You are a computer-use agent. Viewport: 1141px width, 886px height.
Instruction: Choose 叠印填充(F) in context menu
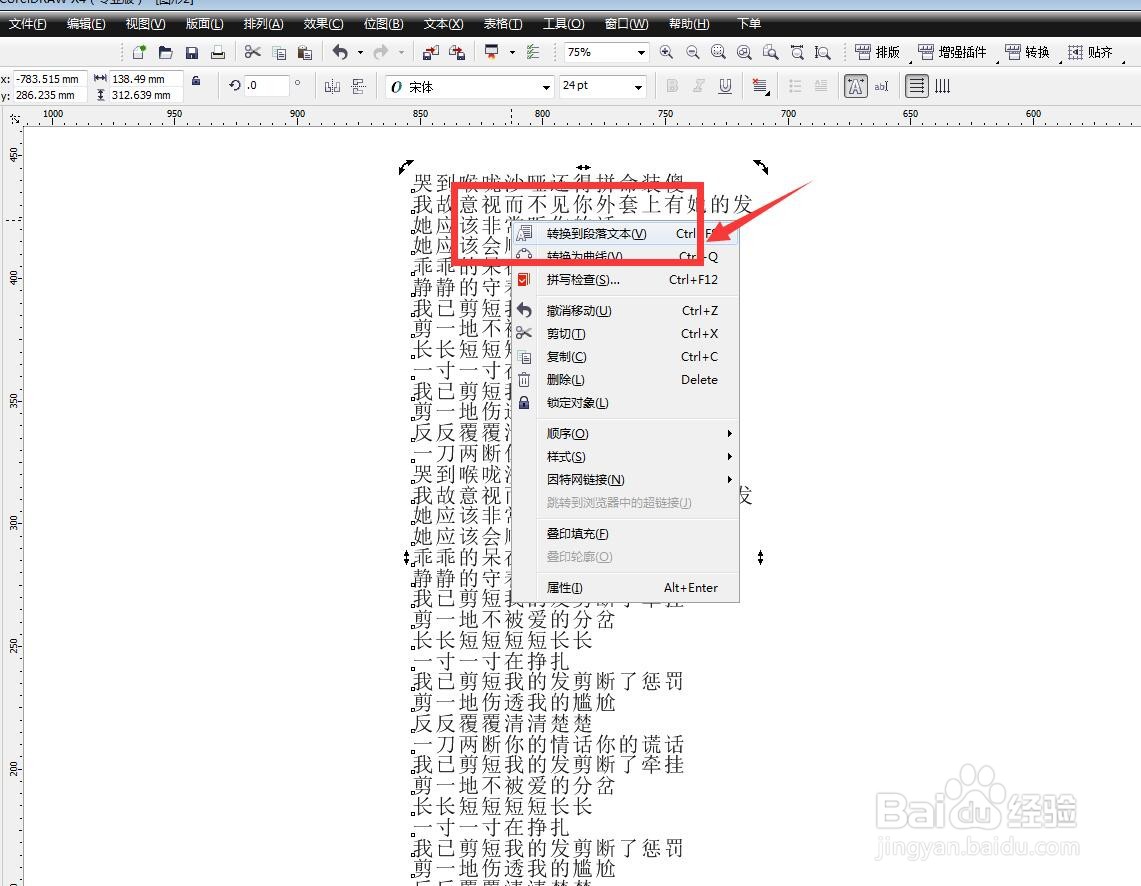625,533
